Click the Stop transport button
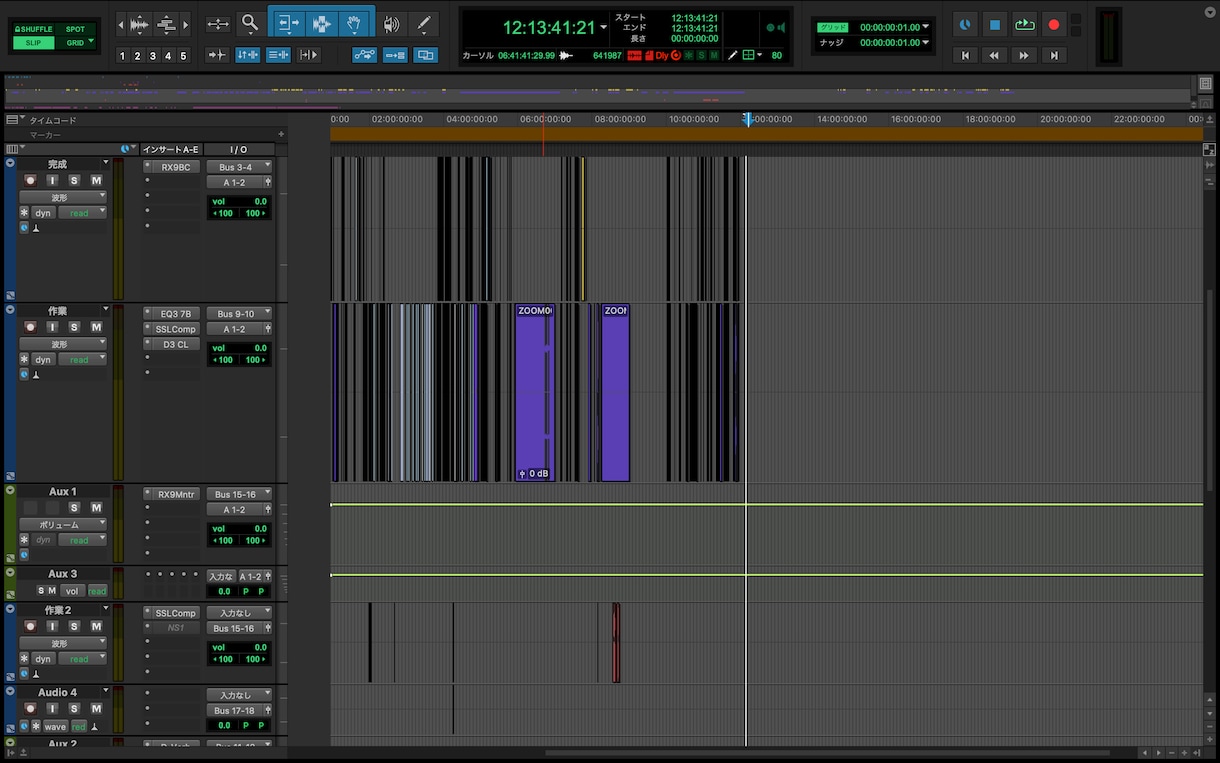 click(994, 25)
